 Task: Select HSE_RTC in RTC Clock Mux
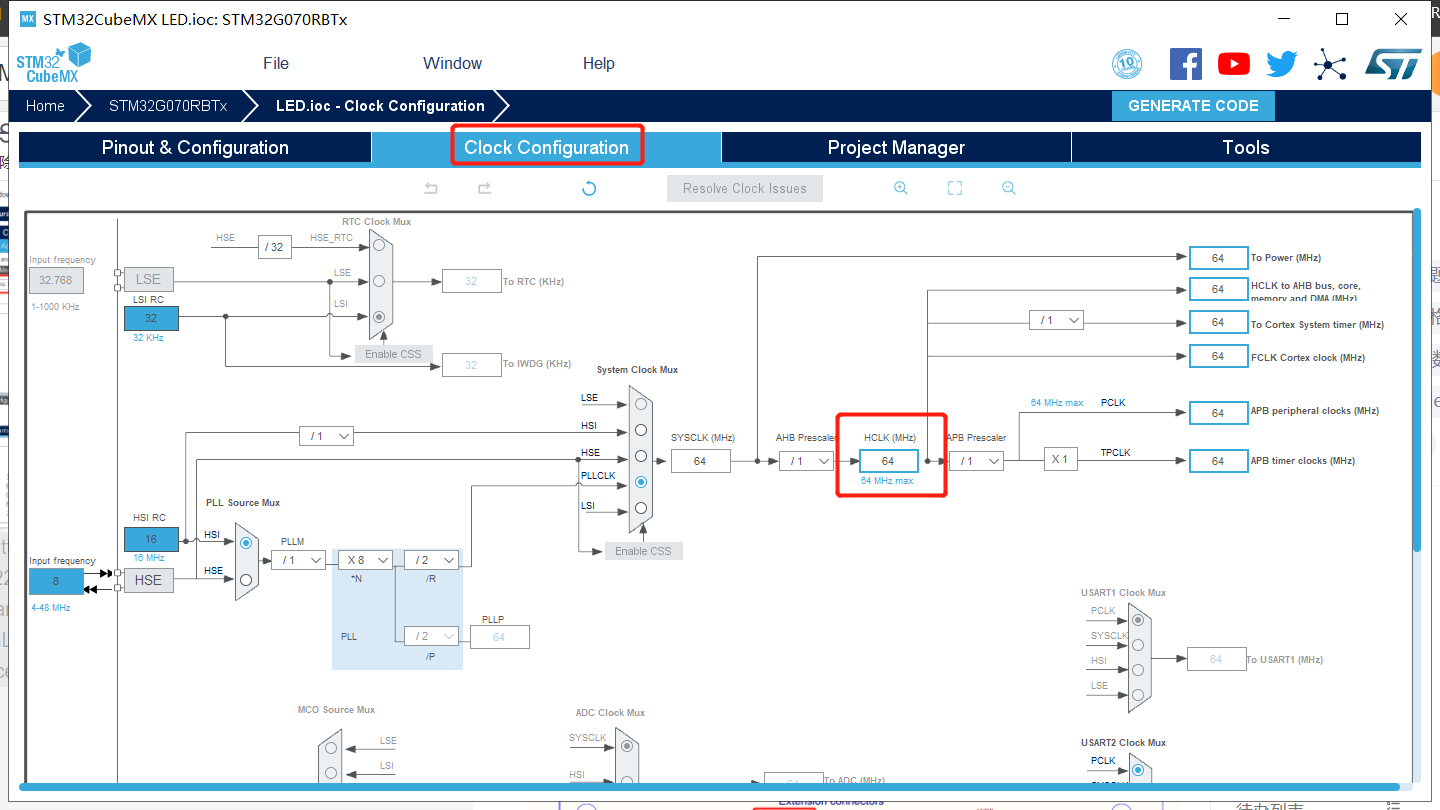[379, 244]
